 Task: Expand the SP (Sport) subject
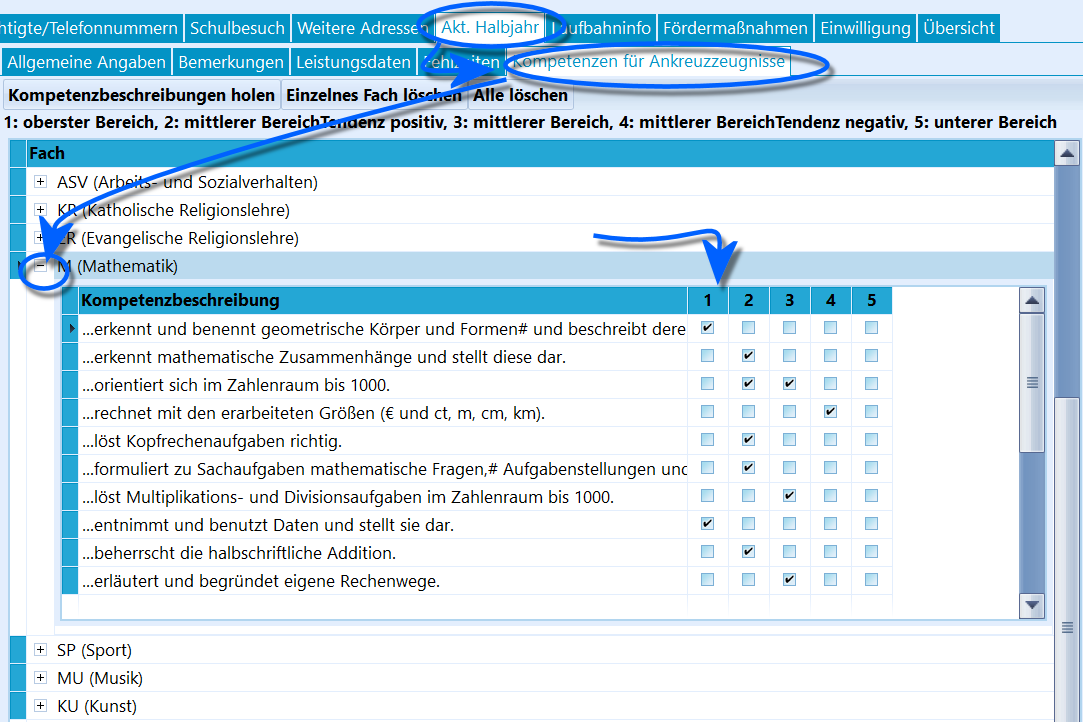tap(41, 649)
